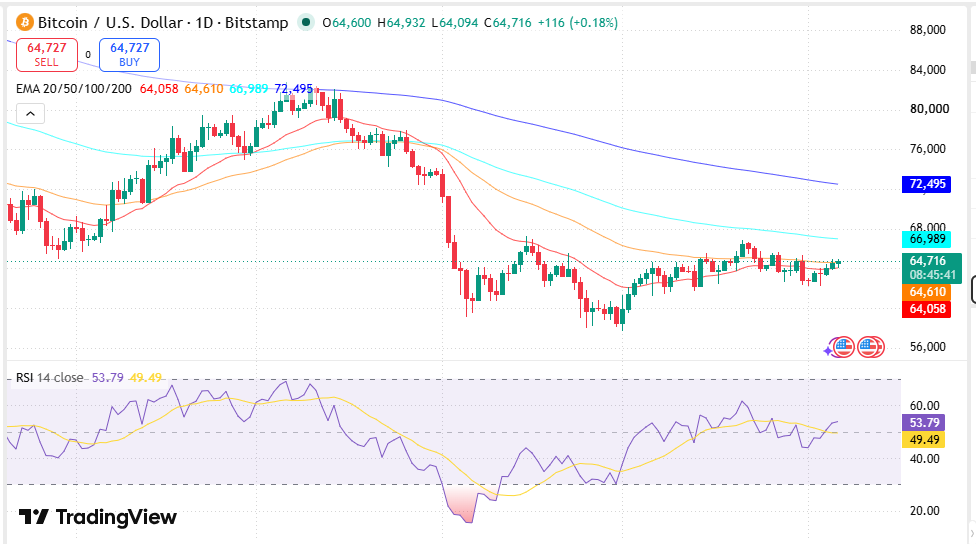This screenshot has width=976, height=544.
Task: Click the 76,000 price scale tick
Action: click(927, 149)
